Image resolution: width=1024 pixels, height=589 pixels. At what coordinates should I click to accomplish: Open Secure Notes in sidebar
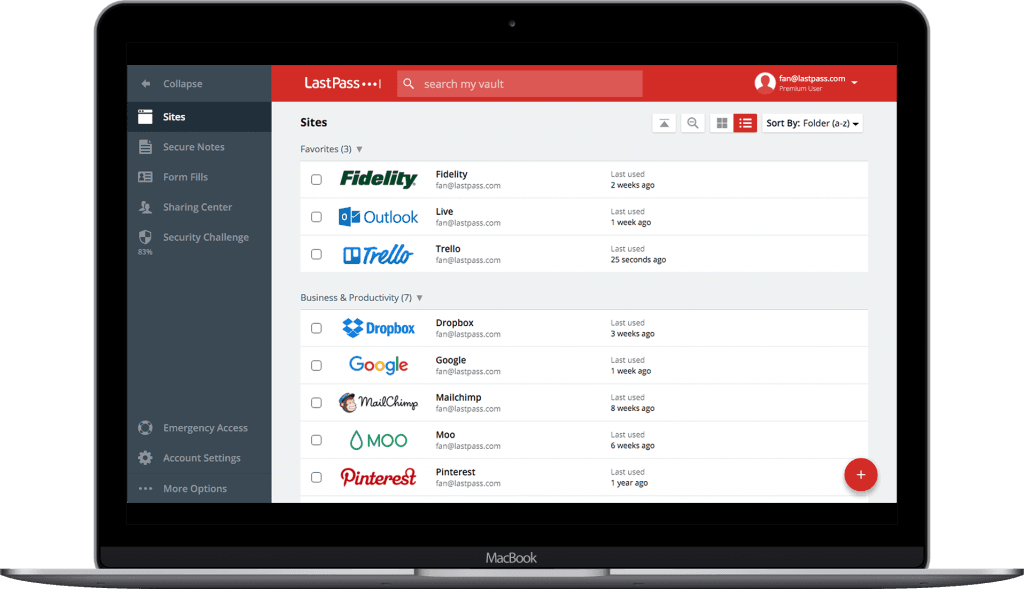tap(193, 147)
